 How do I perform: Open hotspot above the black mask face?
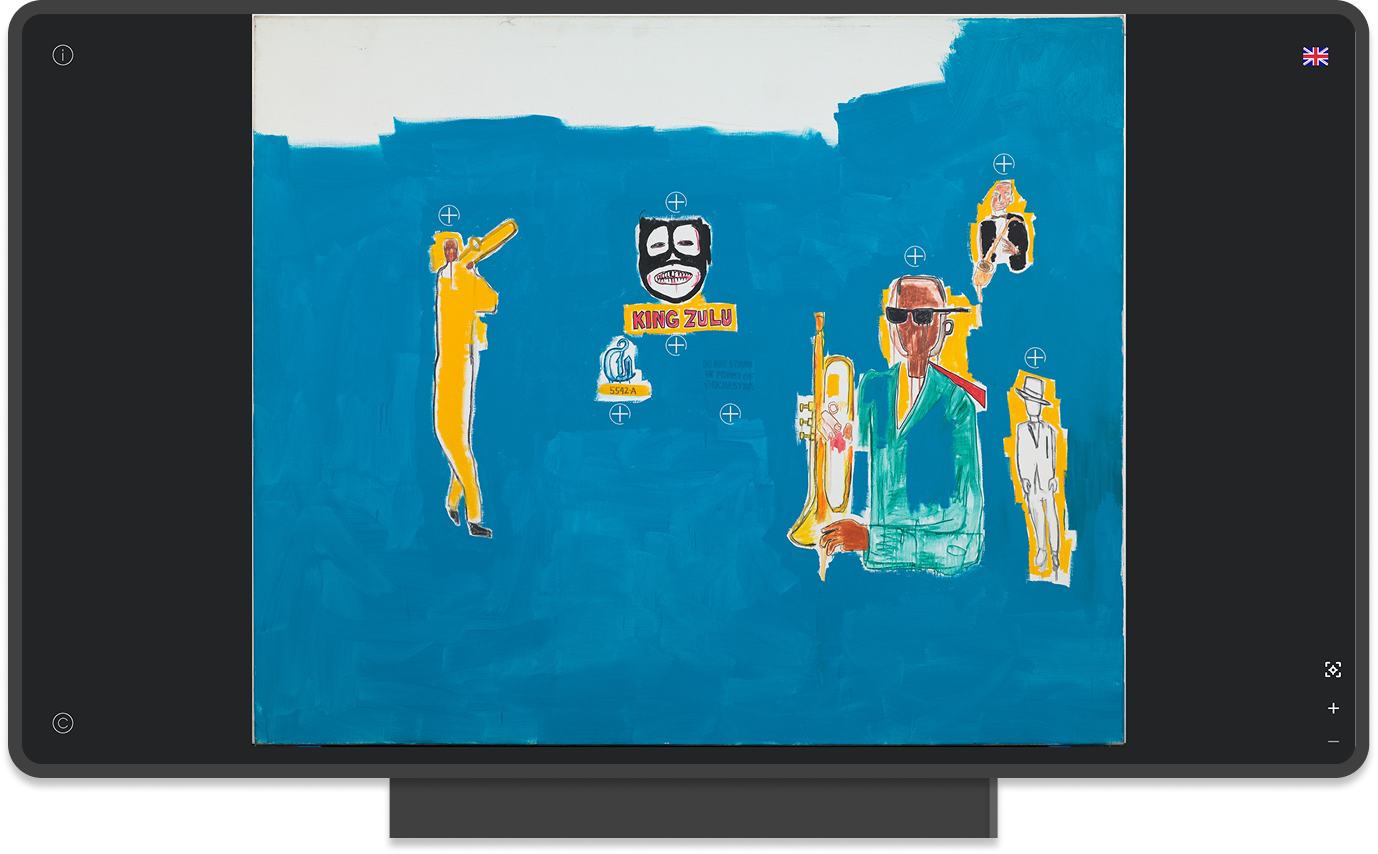tap(676, 202)
